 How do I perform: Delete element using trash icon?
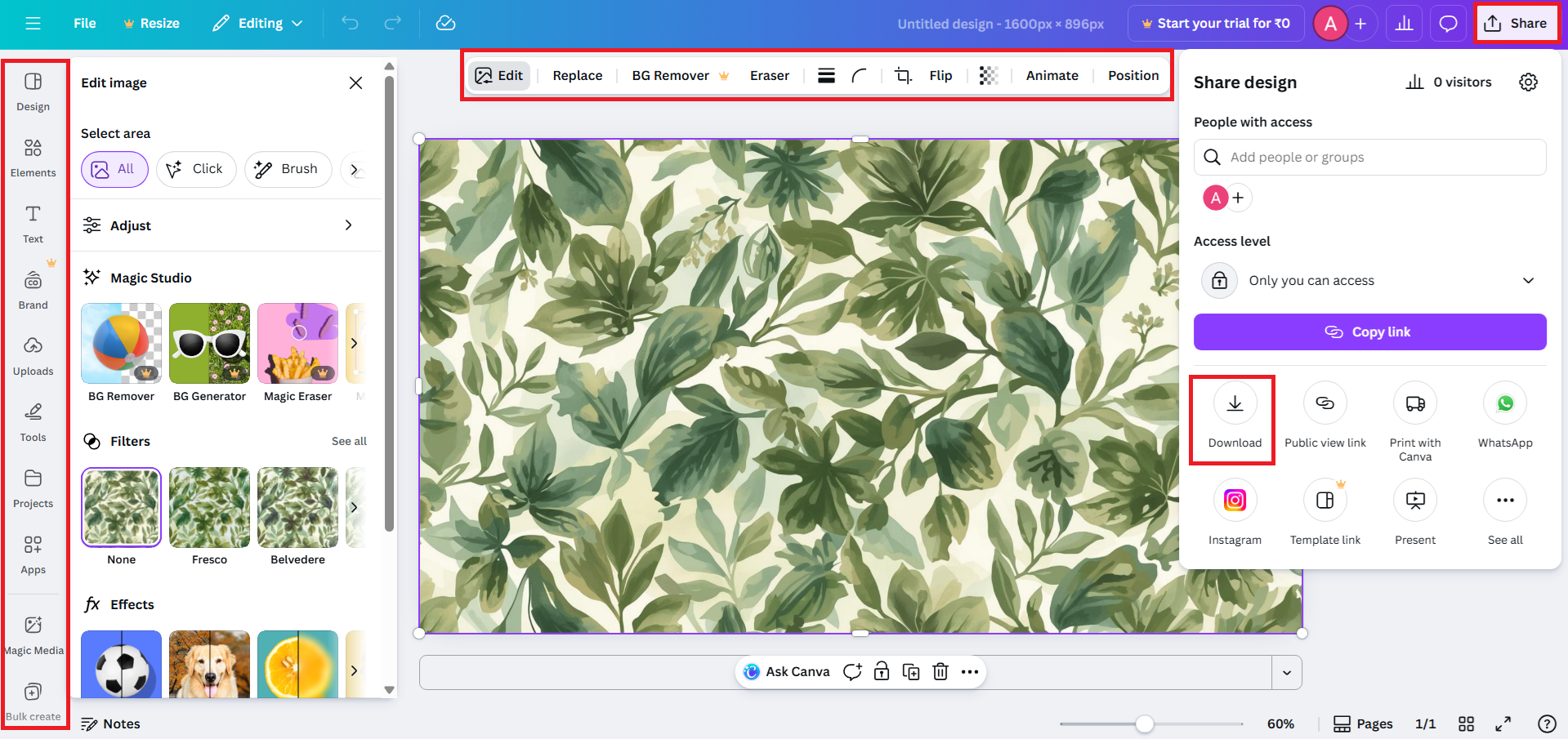click(x=940, y=671)
